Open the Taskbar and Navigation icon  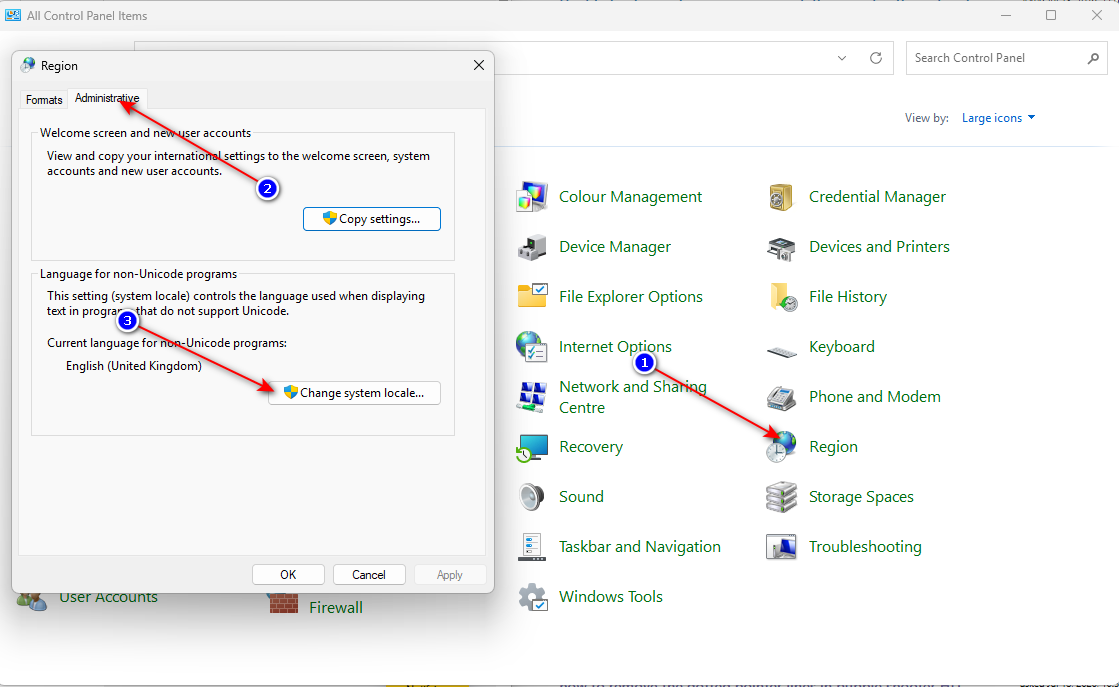point(532,547)
